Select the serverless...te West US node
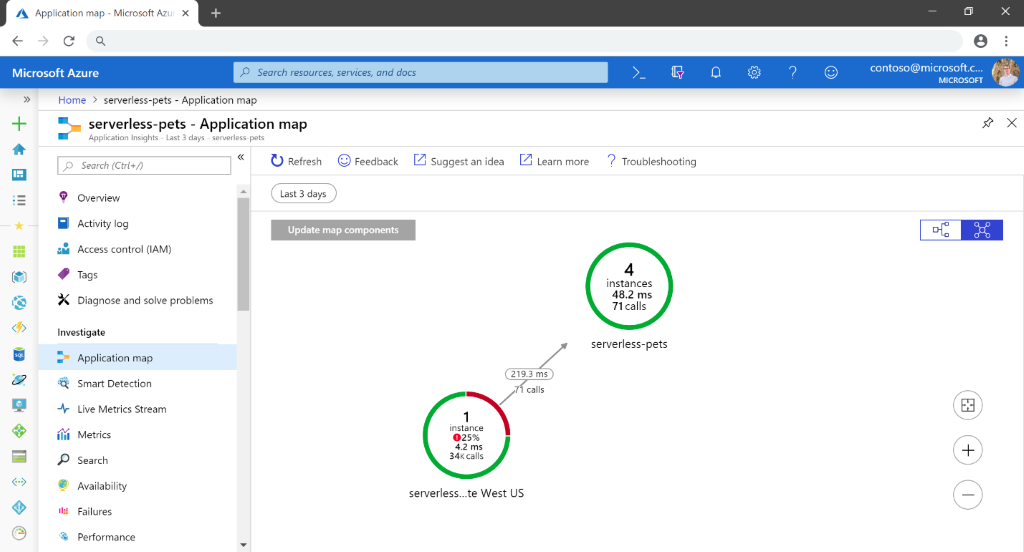1024x552 pixels. [466, 435]
